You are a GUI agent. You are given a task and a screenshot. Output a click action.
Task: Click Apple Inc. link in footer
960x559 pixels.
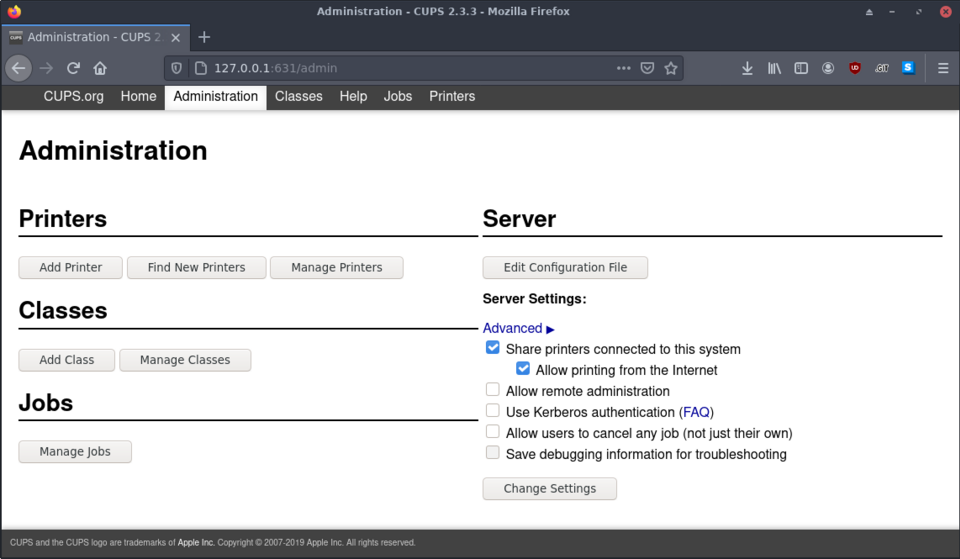coord(196,542)
